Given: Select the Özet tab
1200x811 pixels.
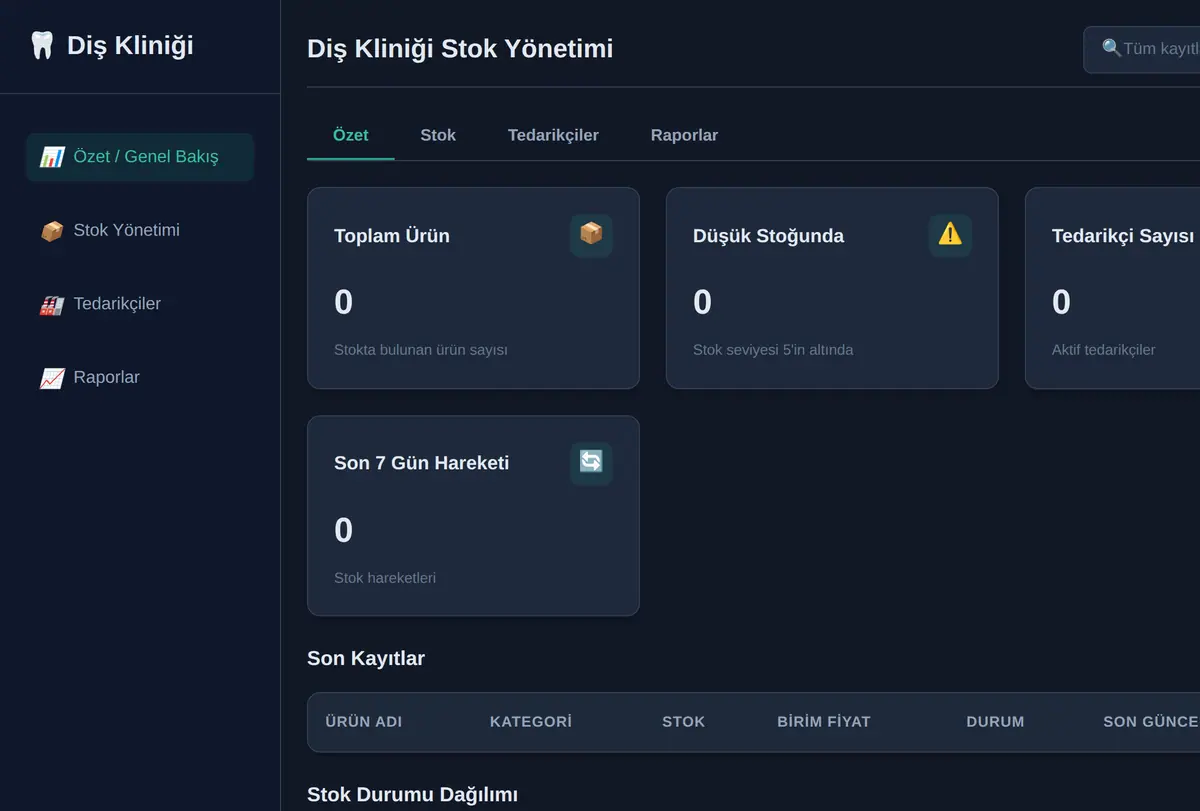Looking at the screenshot, I should click(x=351, y=135).
